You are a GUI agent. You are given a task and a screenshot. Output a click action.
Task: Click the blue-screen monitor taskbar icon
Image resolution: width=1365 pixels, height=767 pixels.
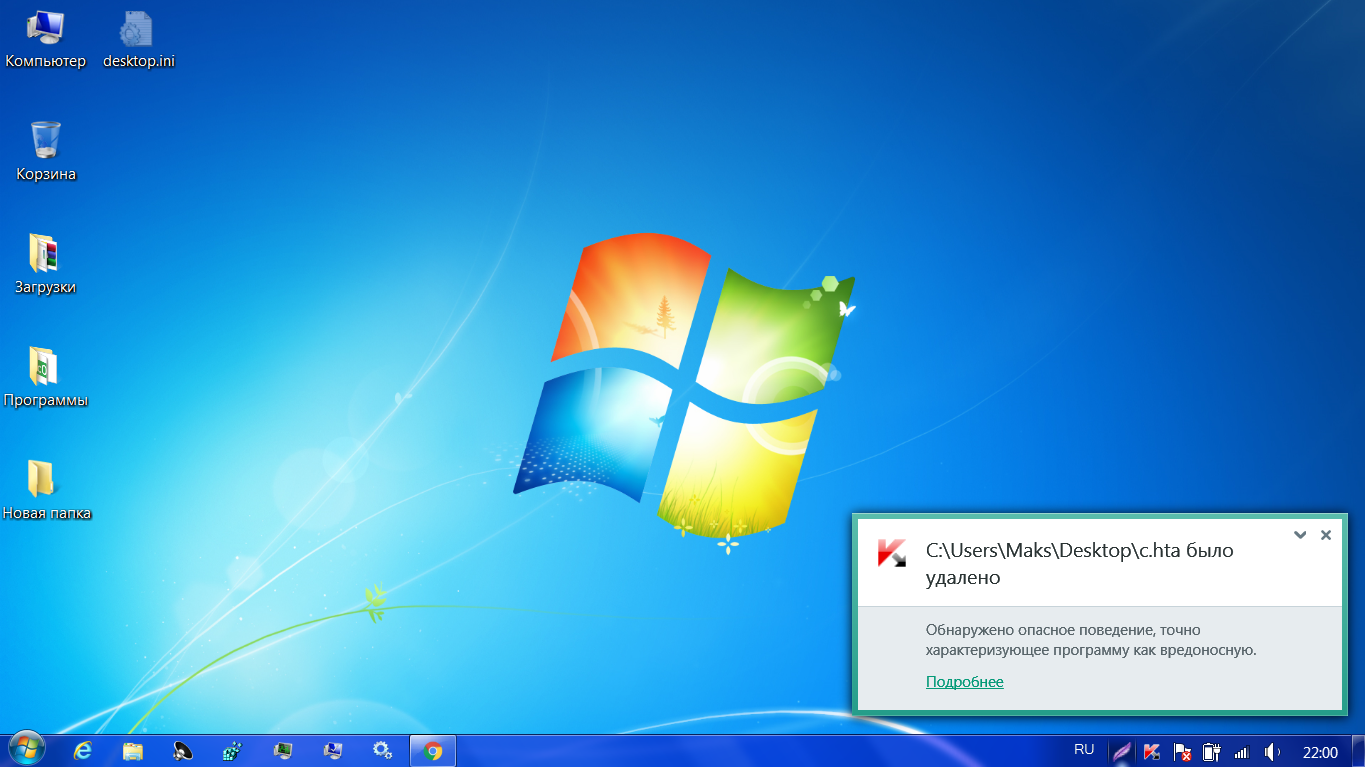[x=333, y=751]
